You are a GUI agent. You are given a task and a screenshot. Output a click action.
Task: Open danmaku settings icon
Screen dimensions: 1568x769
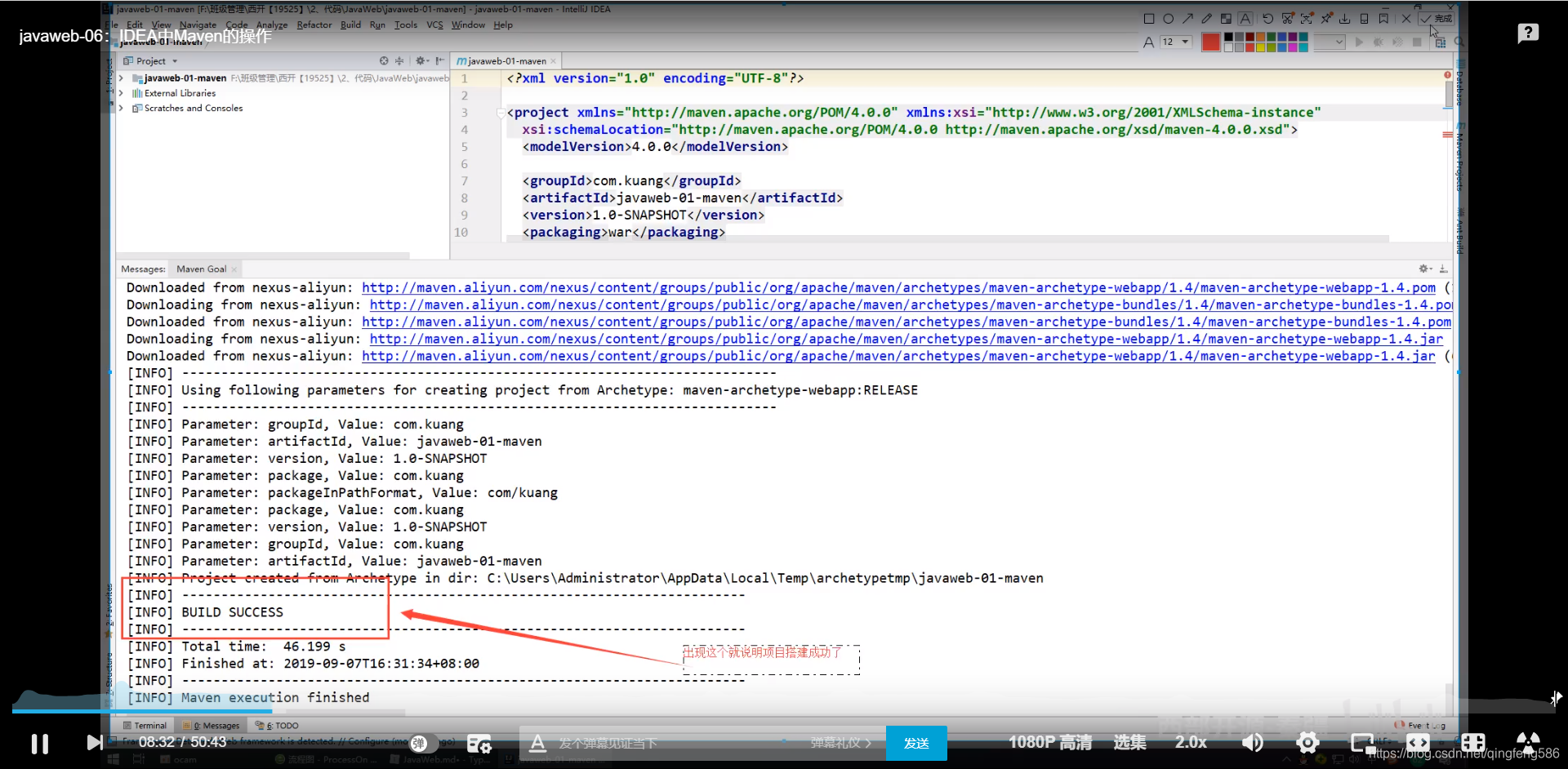click(x=479, y=743)
